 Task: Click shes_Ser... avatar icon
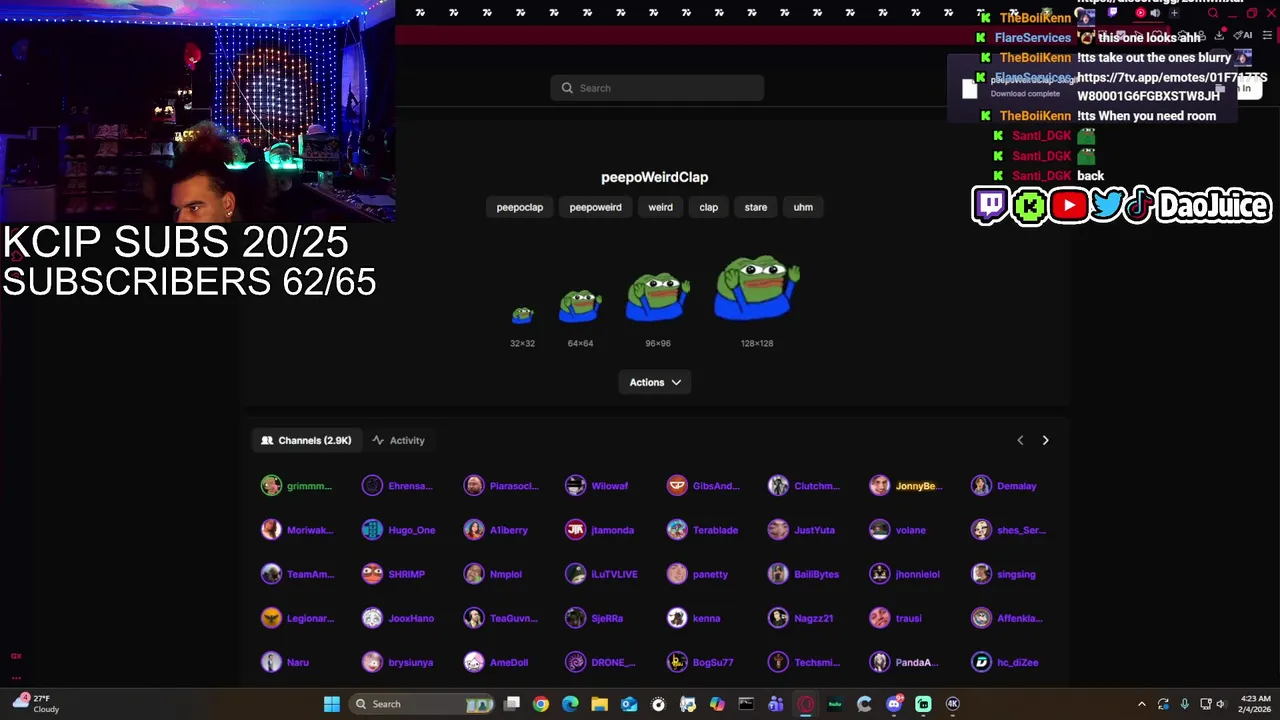[981, 530]
